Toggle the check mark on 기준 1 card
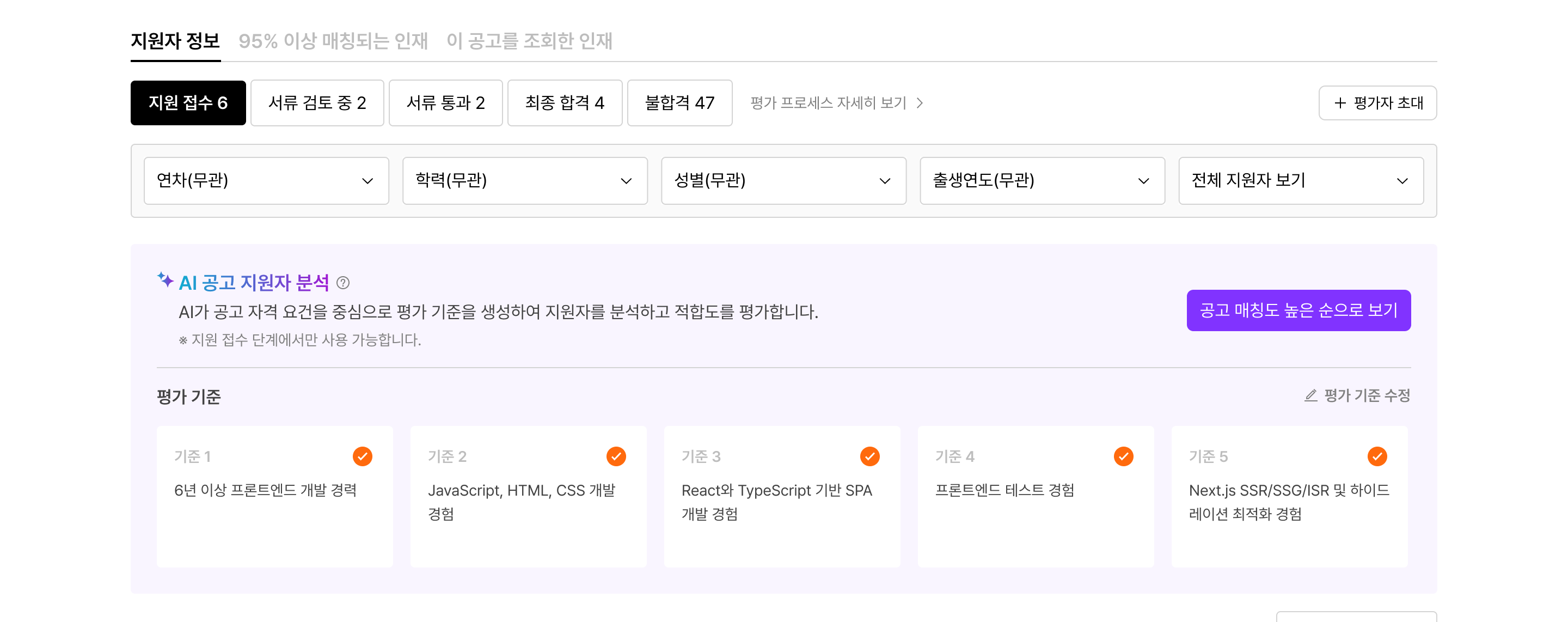1568x622 pixels. point(362,456)
